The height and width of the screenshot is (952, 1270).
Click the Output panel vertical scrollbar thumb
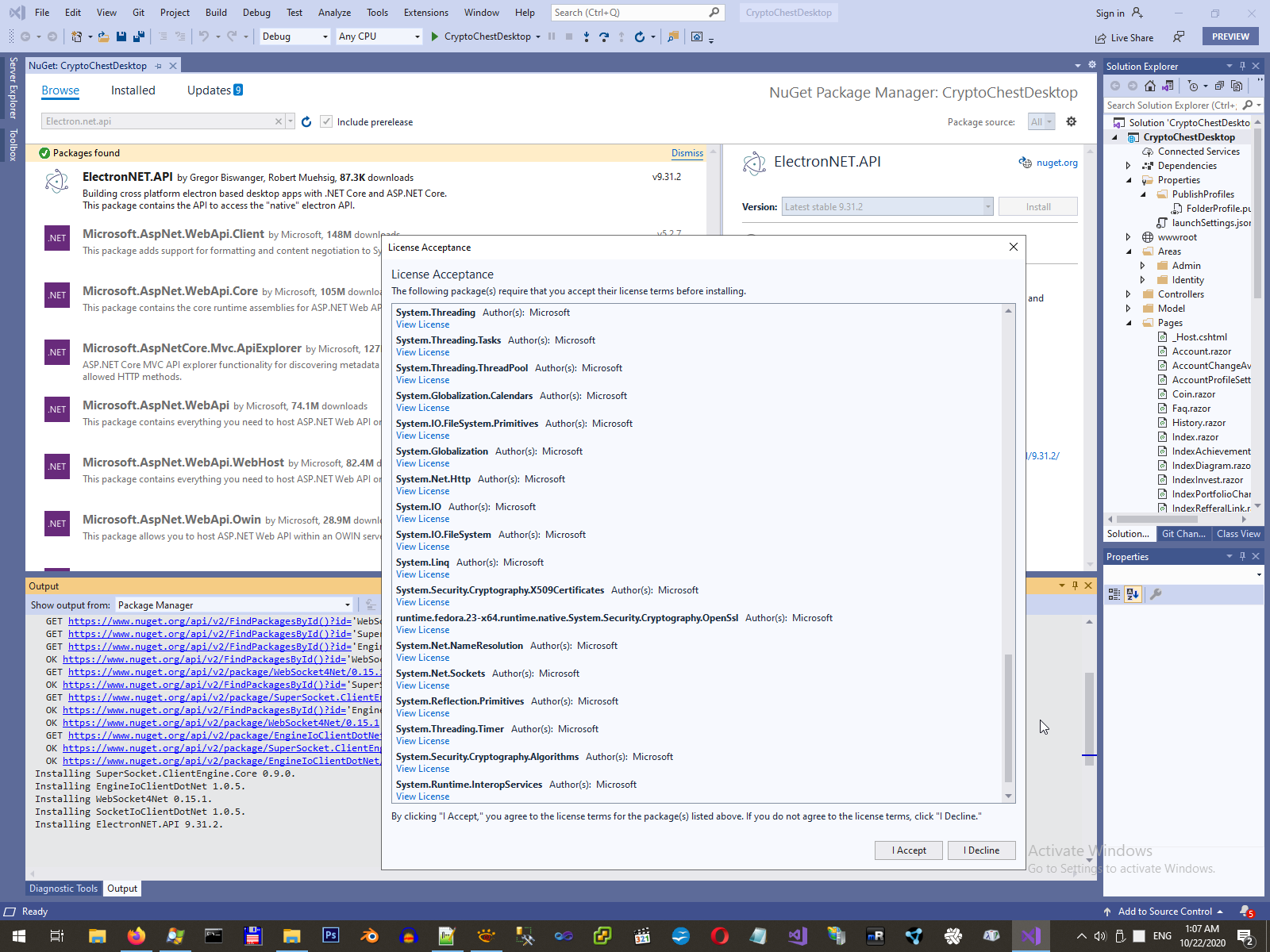tap(1089, 718)
